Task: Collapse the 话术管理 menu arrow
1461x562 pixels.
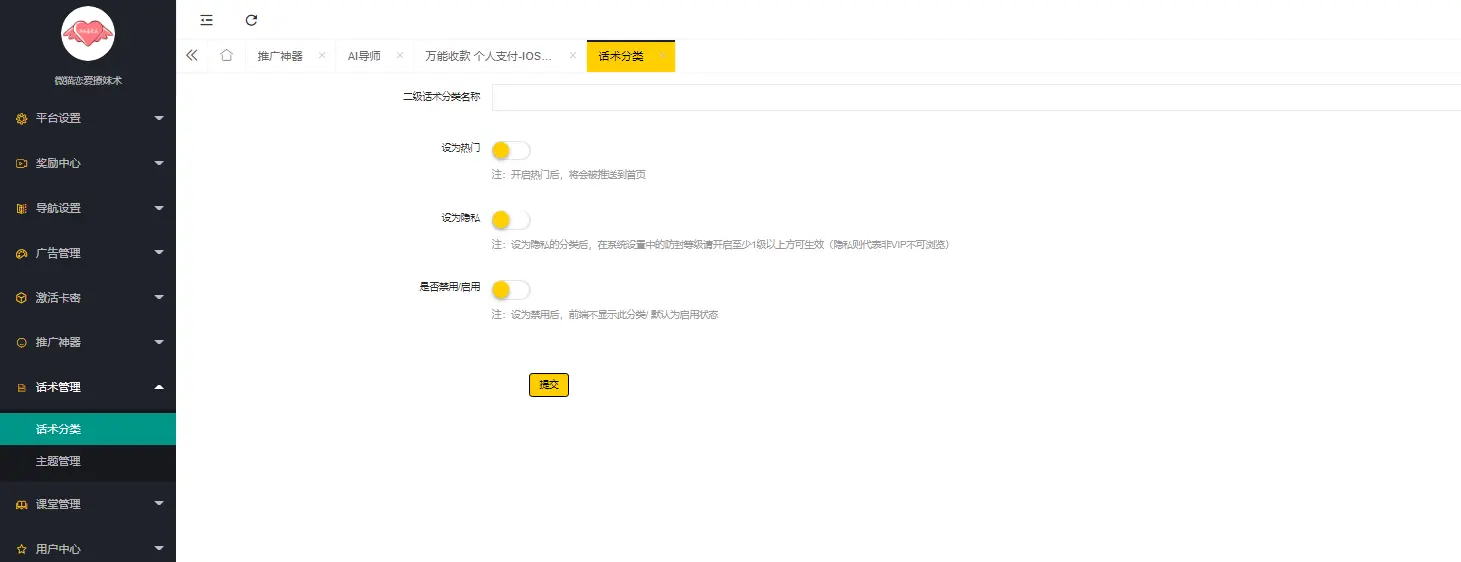Action: [159, 387]
